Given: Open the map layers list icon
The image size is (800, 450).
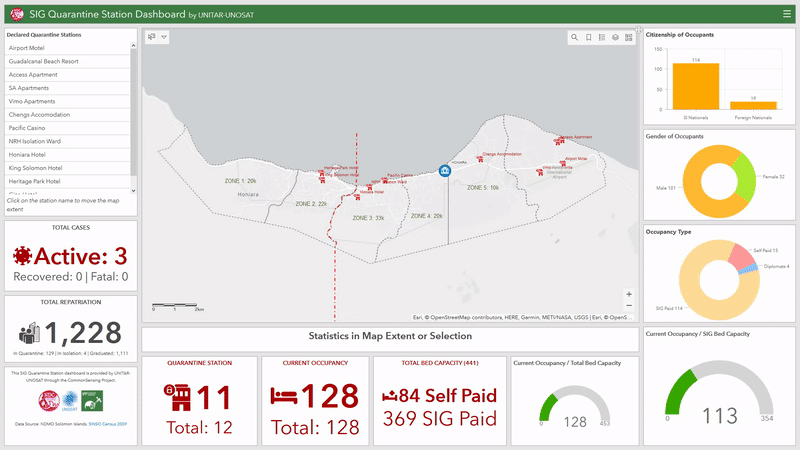Looking at the screenshot, I should pyautogui.click(x=615, y=38).
